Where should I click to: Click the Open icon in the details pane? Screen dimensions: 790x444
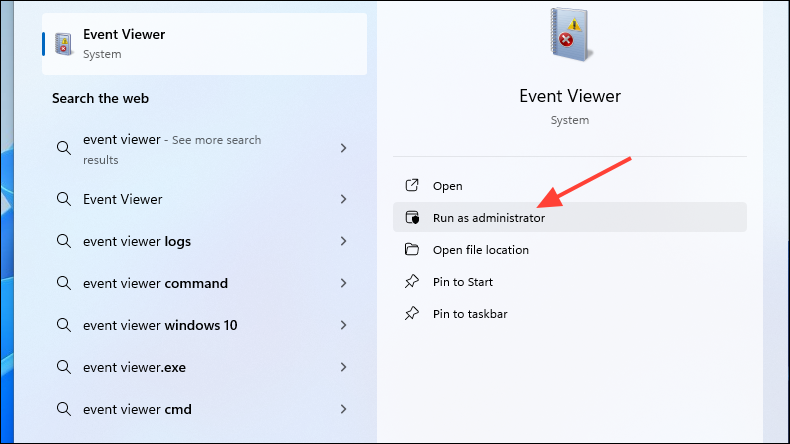[412, 185]
